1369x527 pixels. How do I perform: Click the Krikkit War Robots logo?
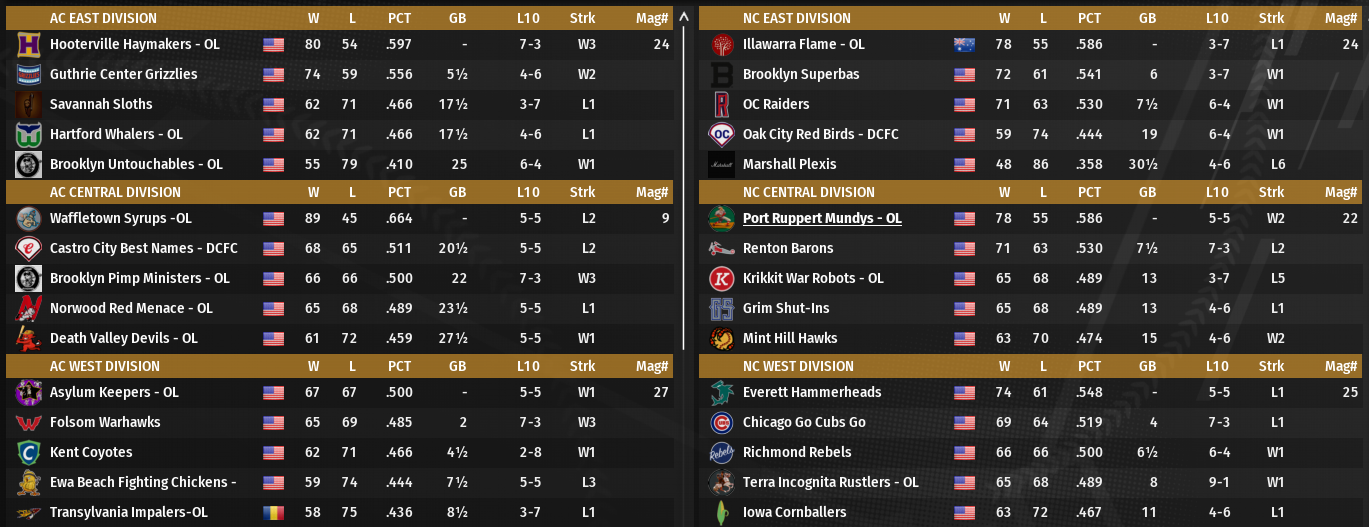click(721, 279)
